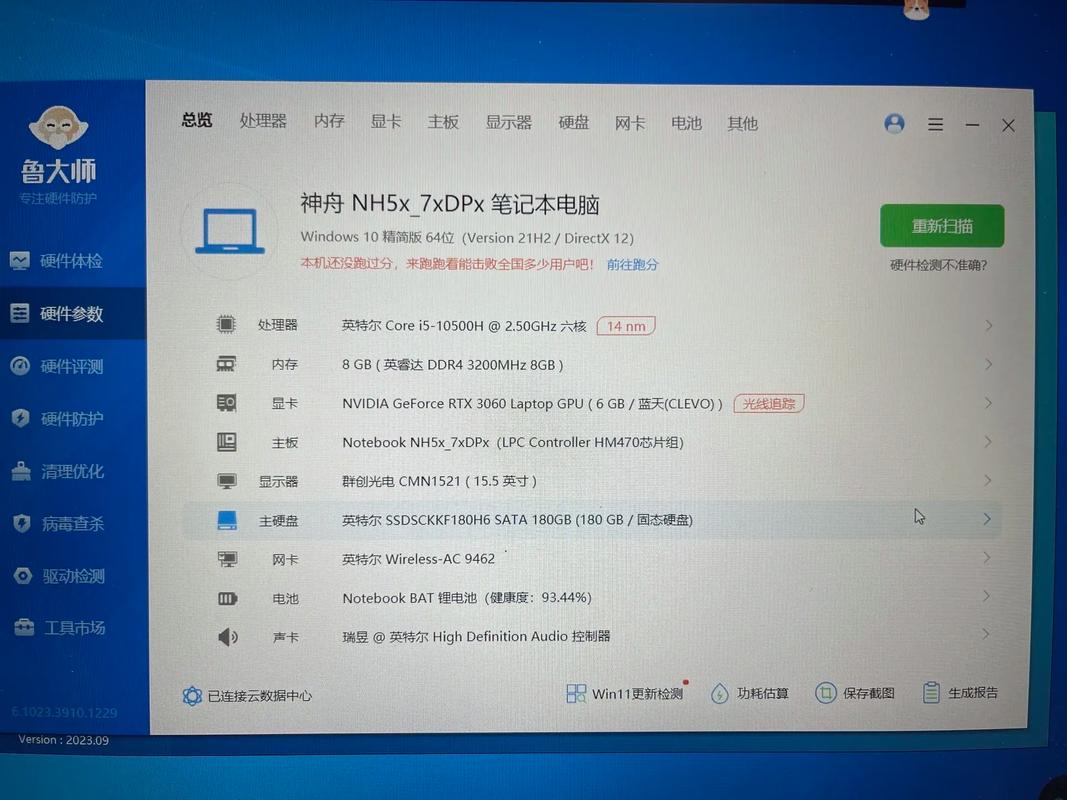Expand the 电池 row chevron
Screen dimensions: 1067x800
click(x=987, y=597)
